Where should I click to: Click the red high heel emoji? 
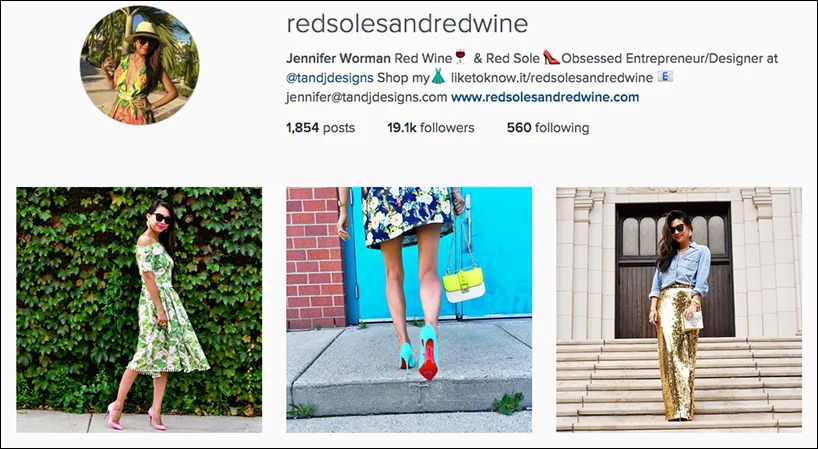[x=551, y=57]
